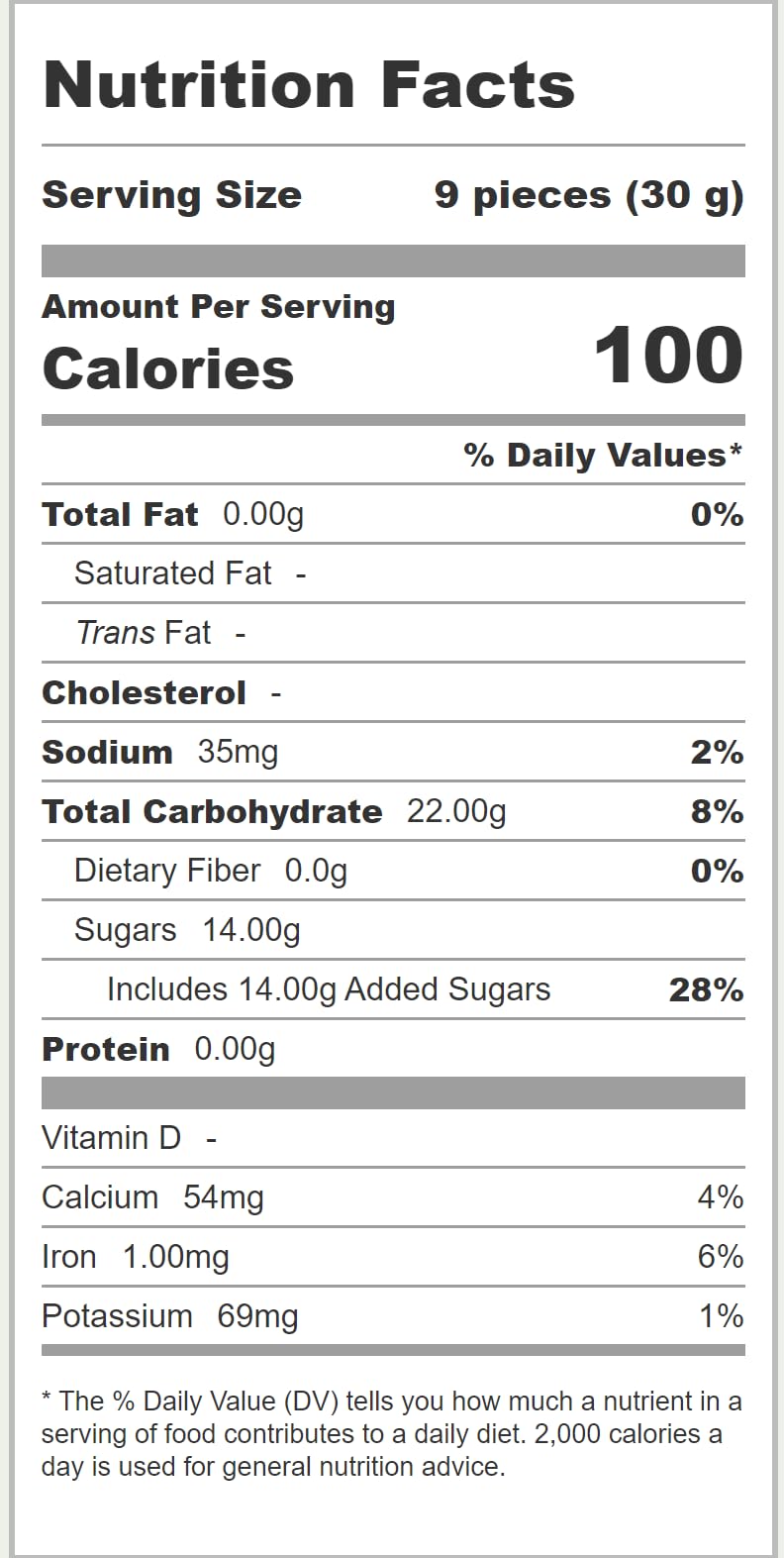Viewport: 784px width, 1558px height.
Task: Select the Cholesterol label
Action: pyautogui.click(x=144, y=693)
